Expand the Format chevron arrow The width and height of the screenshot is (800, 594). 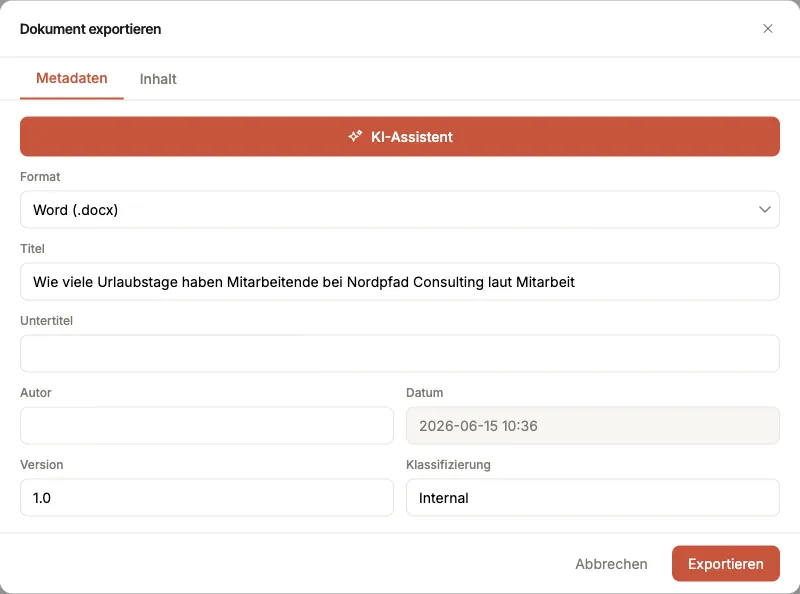point(764,210)
